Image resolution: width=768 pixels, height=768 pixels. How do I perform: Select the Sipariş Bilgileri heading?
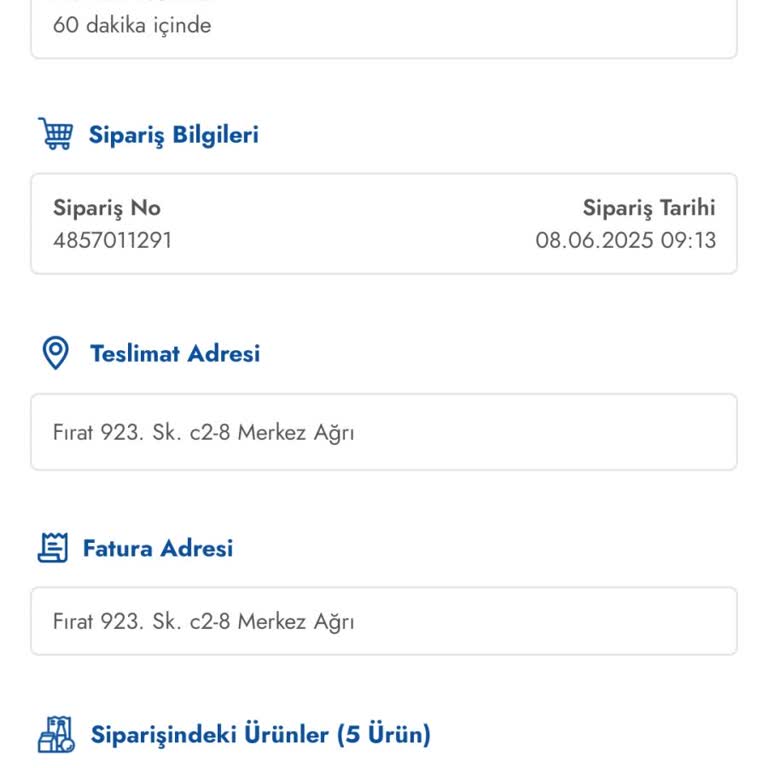click(173, 135)
